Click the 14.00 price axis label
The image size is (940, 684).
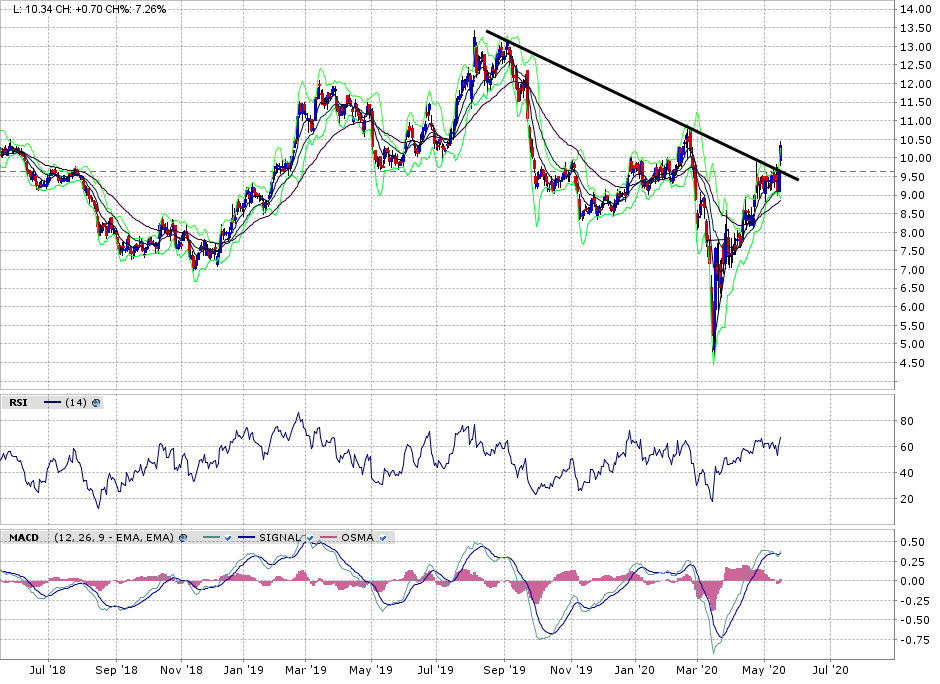click(915, 10)
